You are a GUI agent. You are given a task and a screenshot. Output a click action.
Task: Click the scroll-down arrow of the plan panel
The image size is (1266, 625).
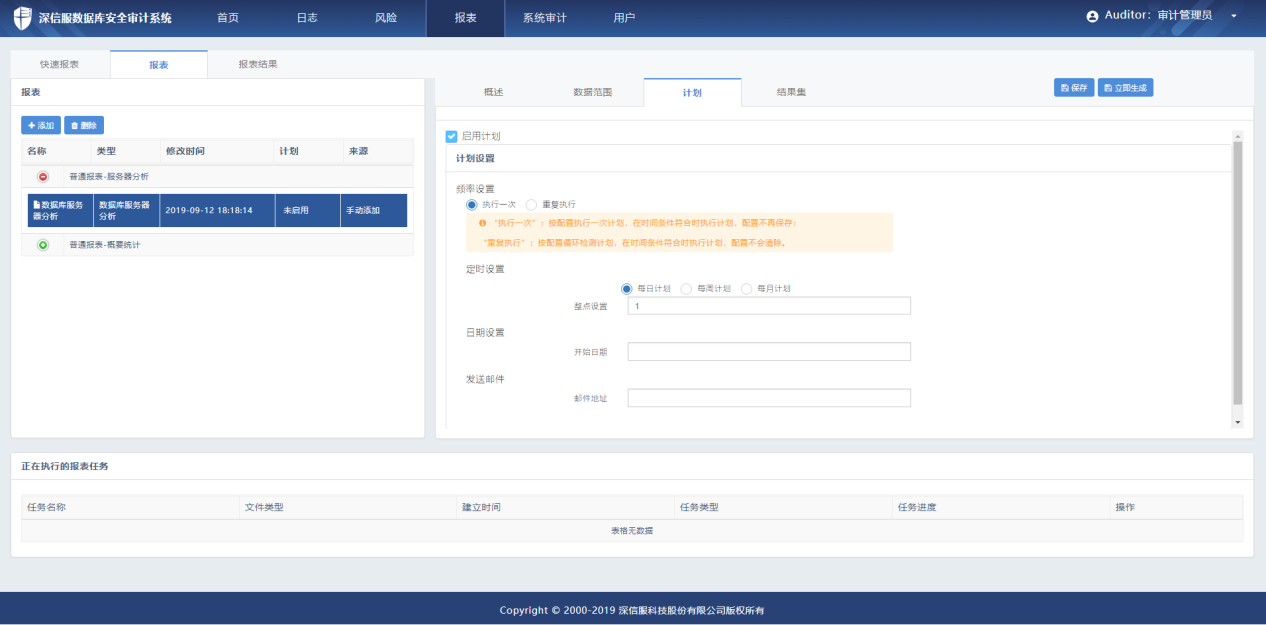point(1237,423)
